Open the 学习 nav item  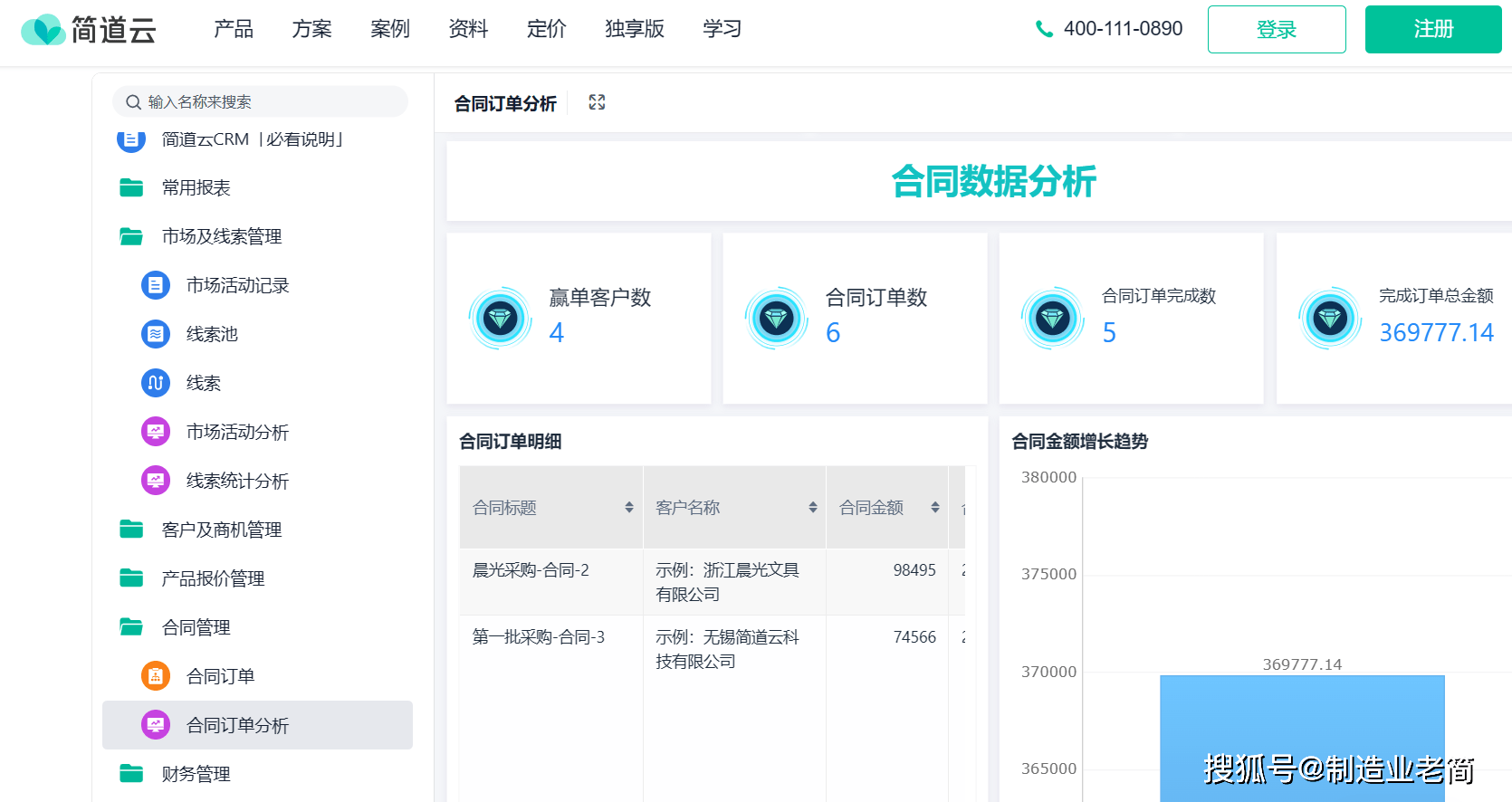point(723,29)
